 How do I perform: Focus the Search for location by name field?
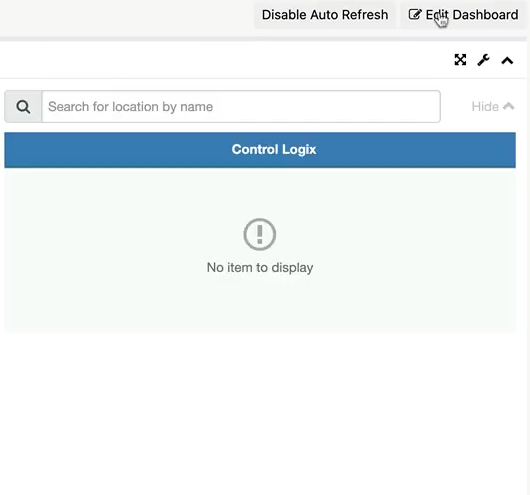click(241, 107)
